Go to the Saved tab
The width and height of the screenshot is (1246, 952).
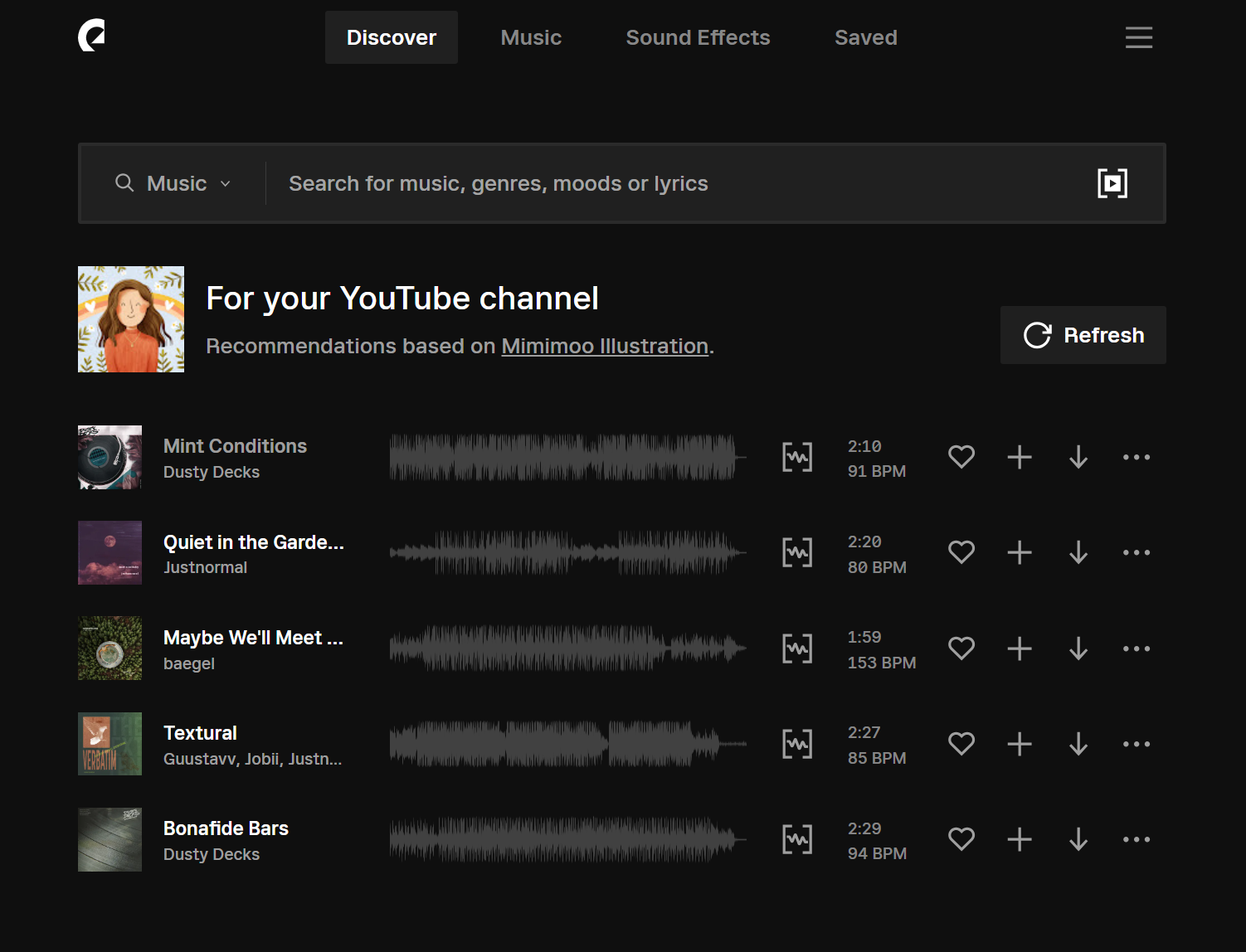click(865, 37)
